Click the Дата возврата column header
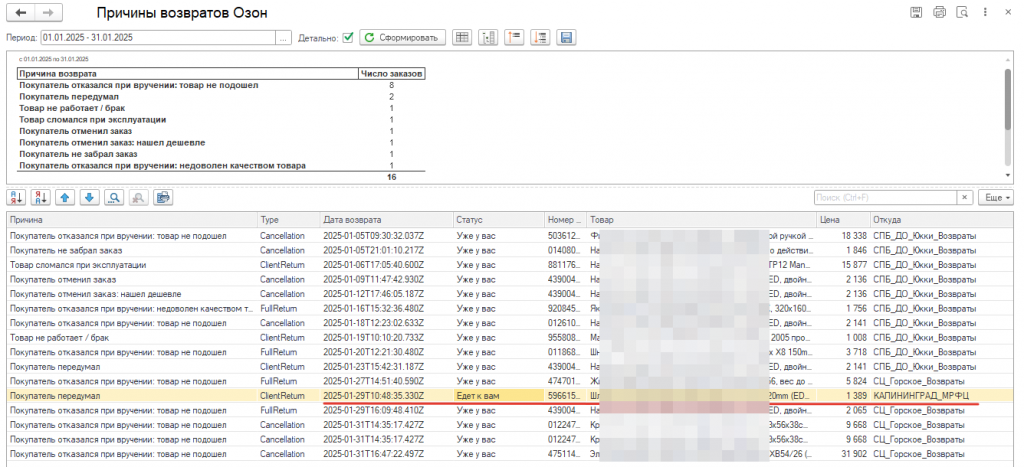Image resolution: width=1024 pixels, height=467 pixels. click(x=387, y=220)
